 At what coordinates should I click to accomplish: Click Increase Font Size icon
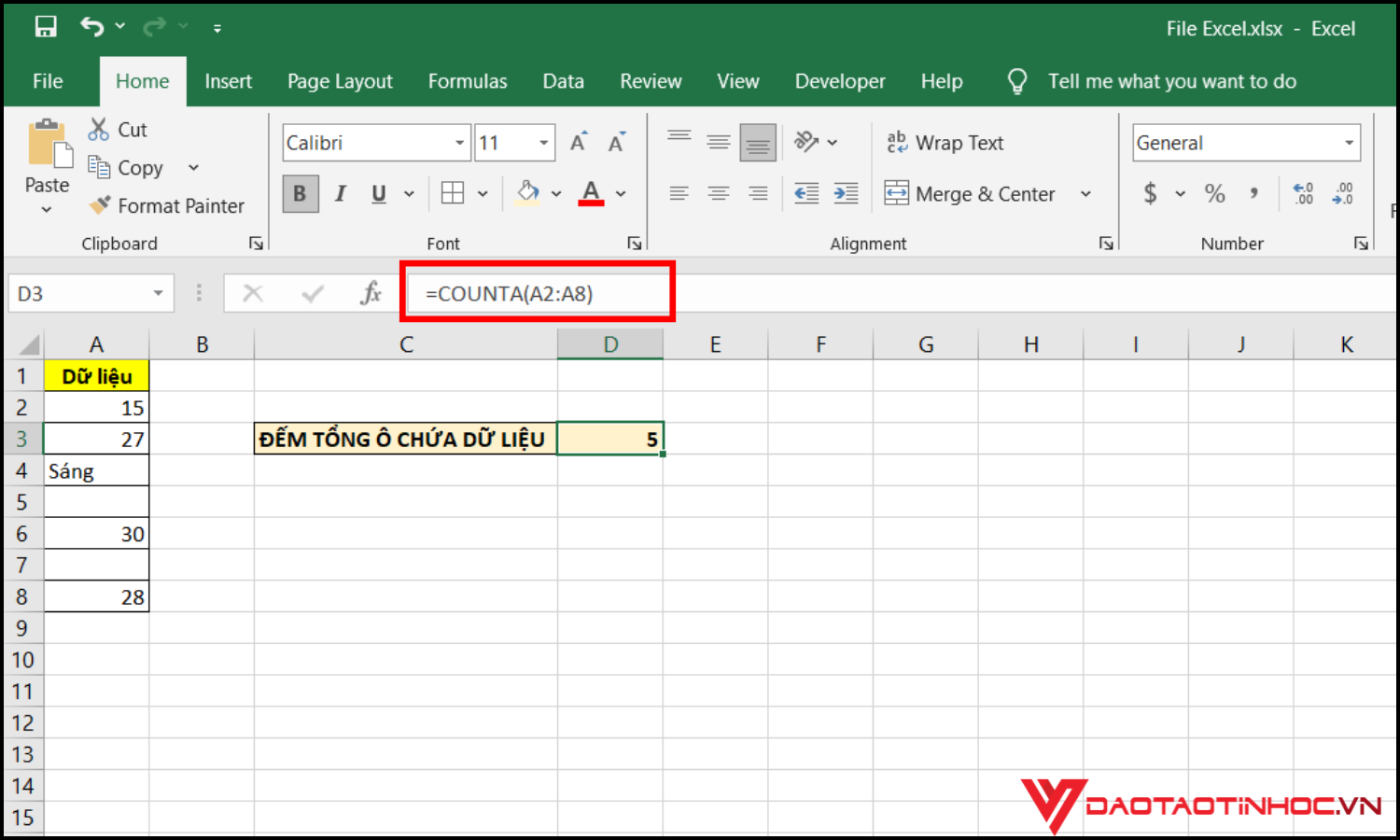[x=579, y=143]
